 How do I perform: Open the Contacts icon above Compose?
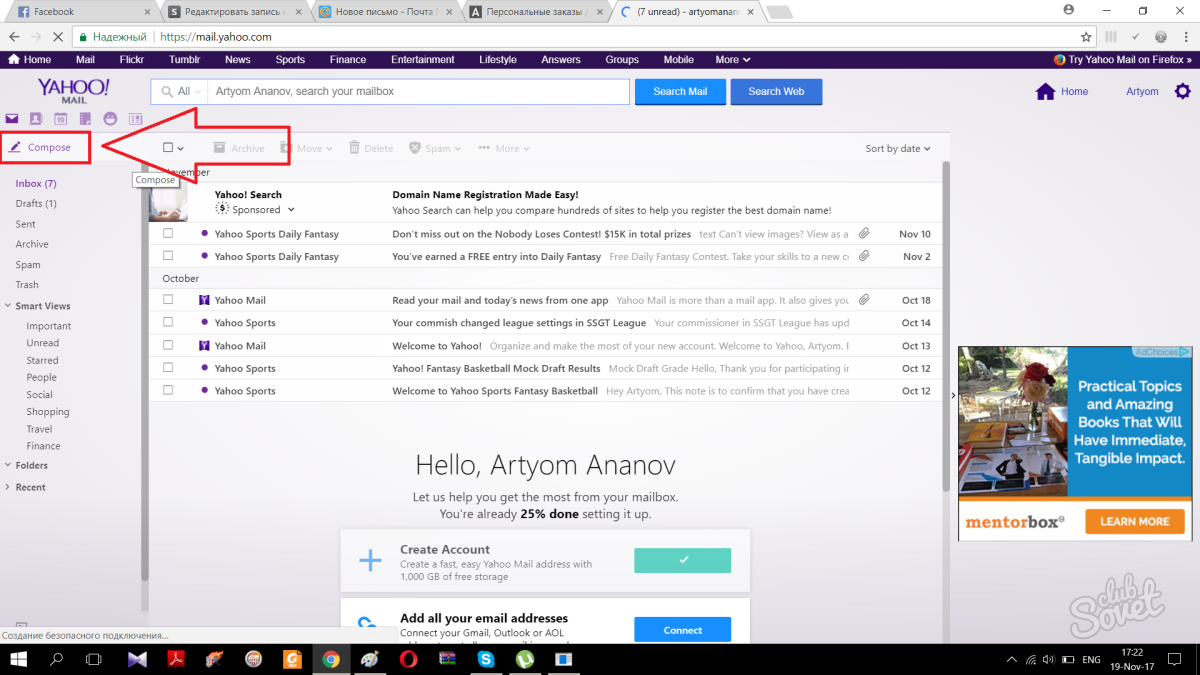[36, 120]
